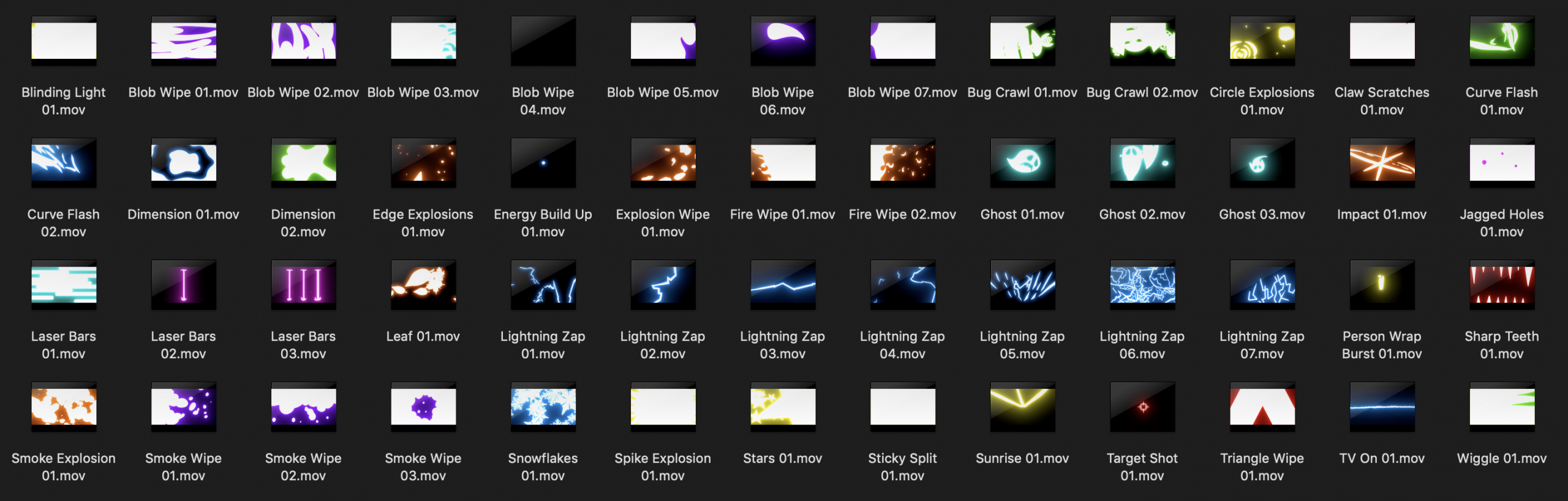
Task: Click the Blob Wipe 02.mov thumbnail
Action: 303,41
